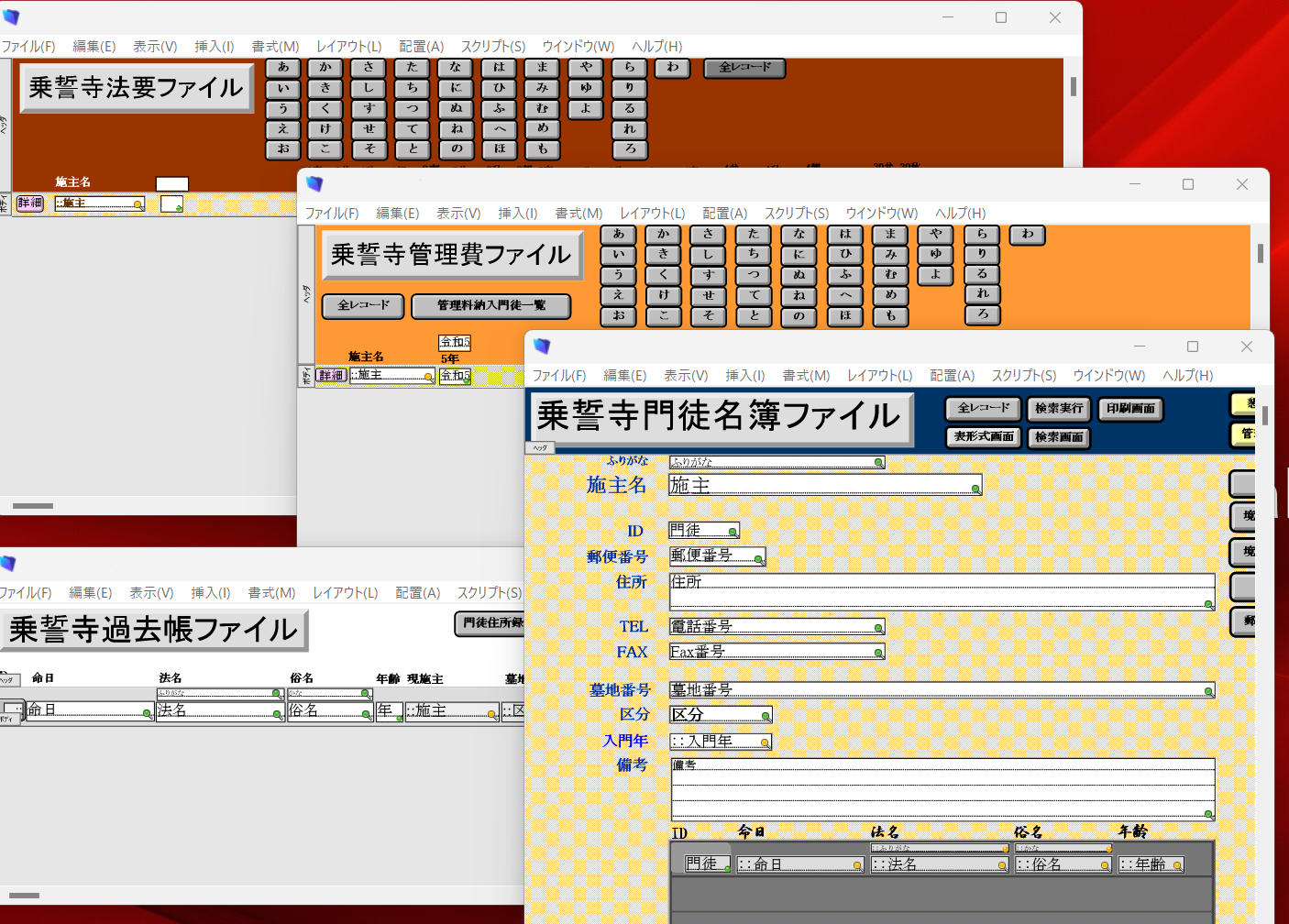Open 書式(M) menu in 門徒名簿 window
Image resolution: width=1289 pixels, height=924 pixels.
806,375
